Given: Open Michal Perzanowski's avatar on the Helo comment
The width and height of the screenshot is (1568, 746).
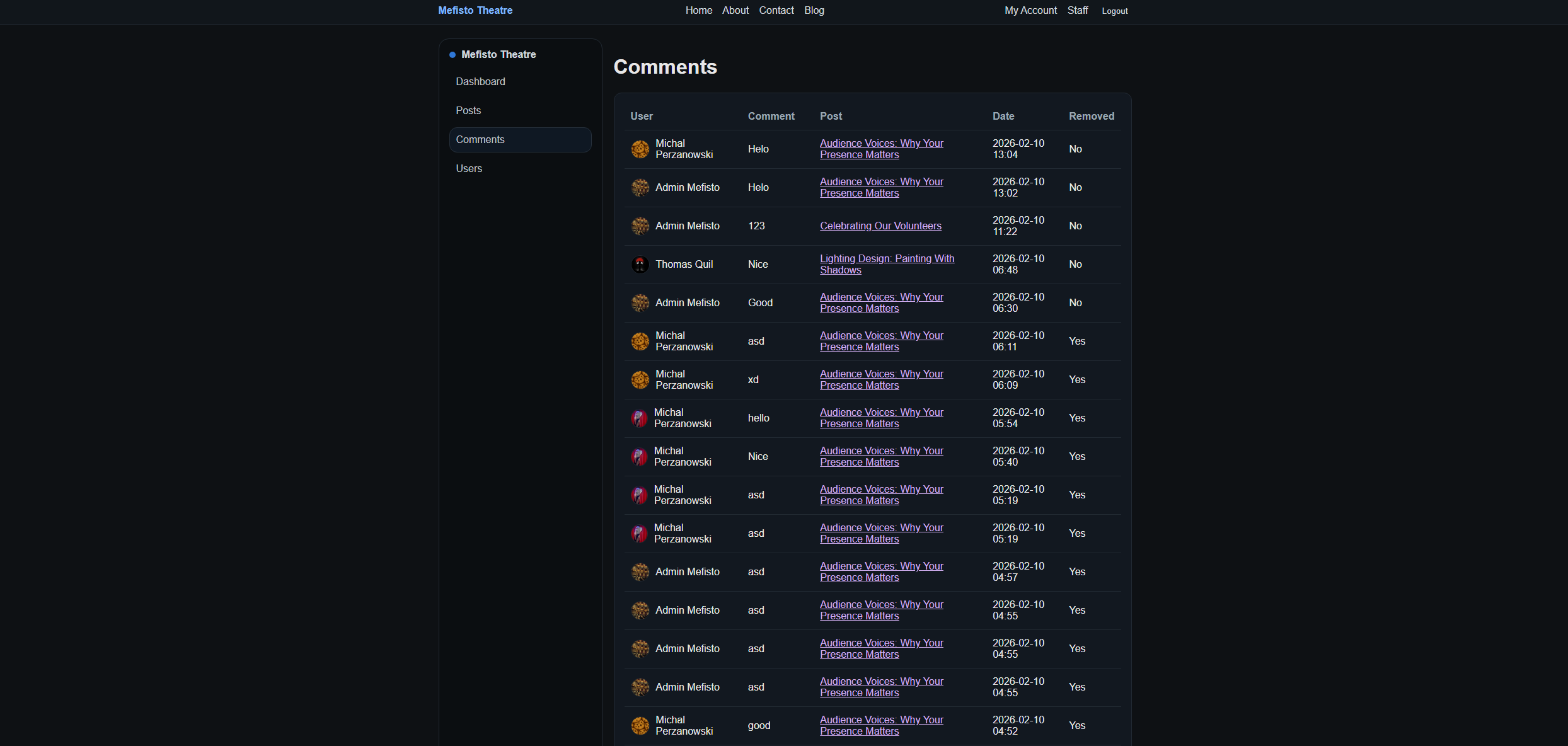Looking at the screenshot, I should 640,149.
